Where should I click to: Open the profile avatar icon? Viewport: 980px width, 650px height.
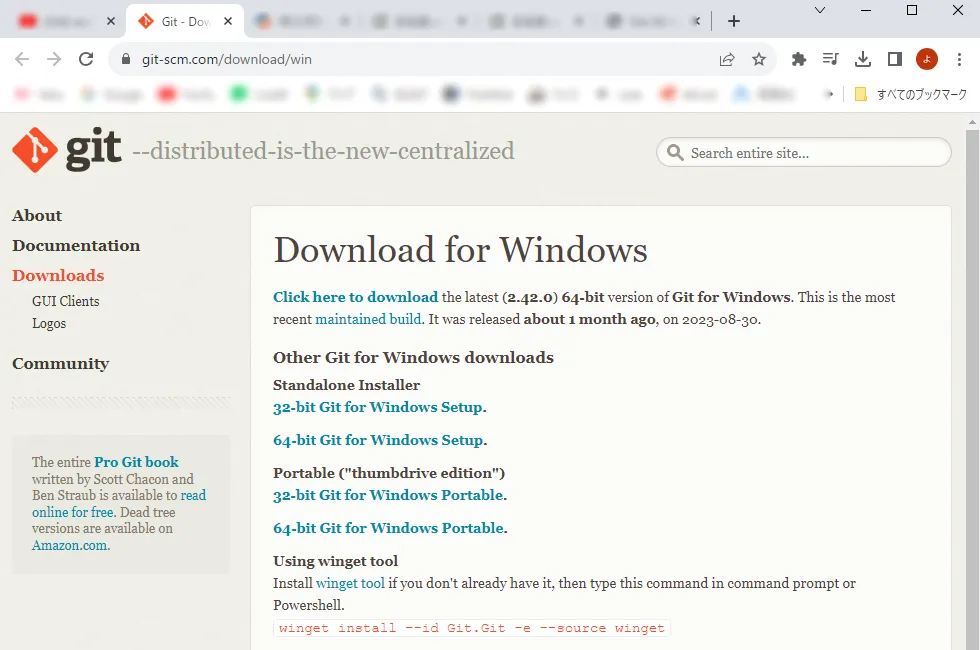pos(927,59)
